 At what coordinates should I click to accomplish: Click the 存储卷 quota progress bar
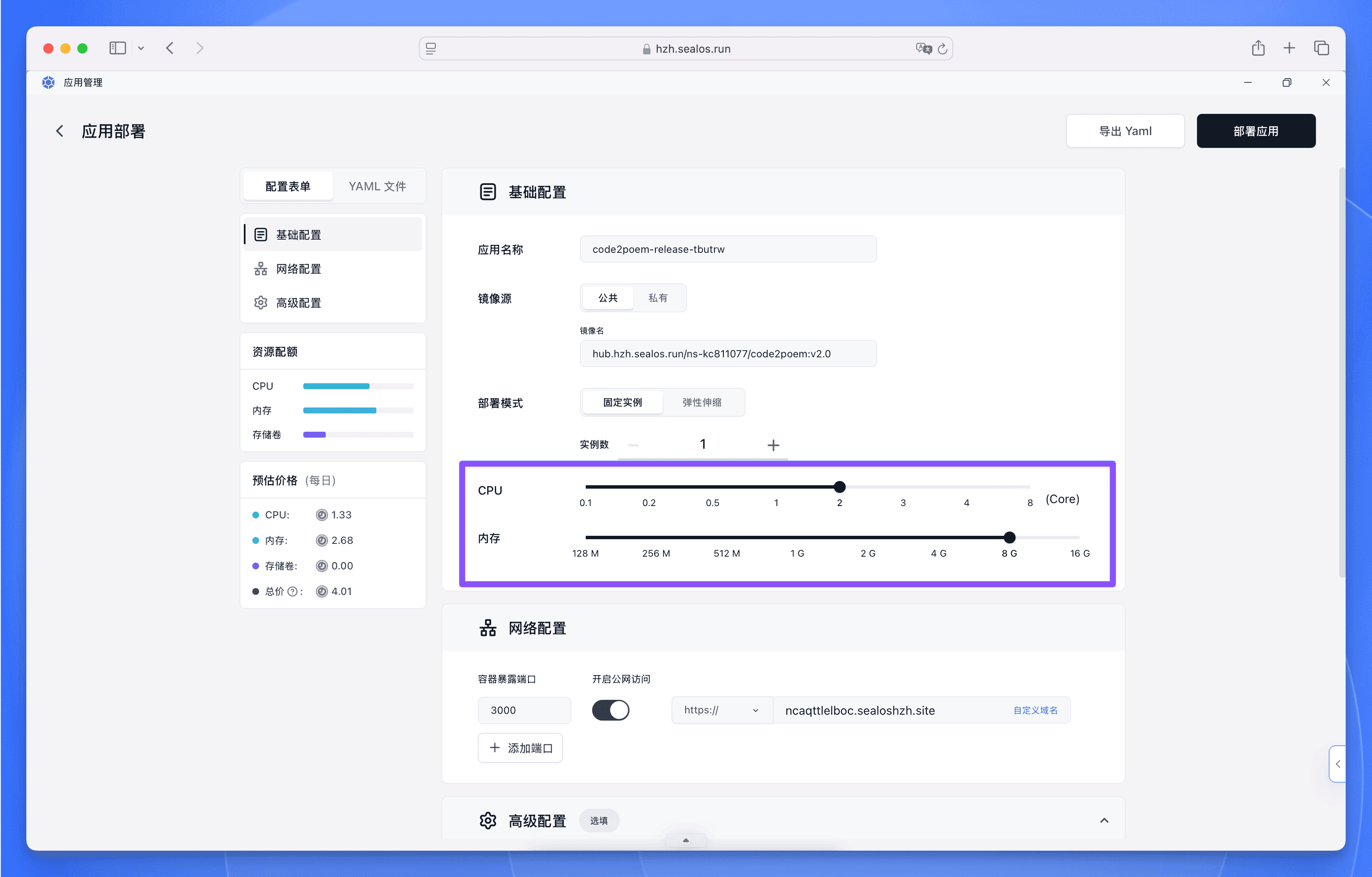359,435
